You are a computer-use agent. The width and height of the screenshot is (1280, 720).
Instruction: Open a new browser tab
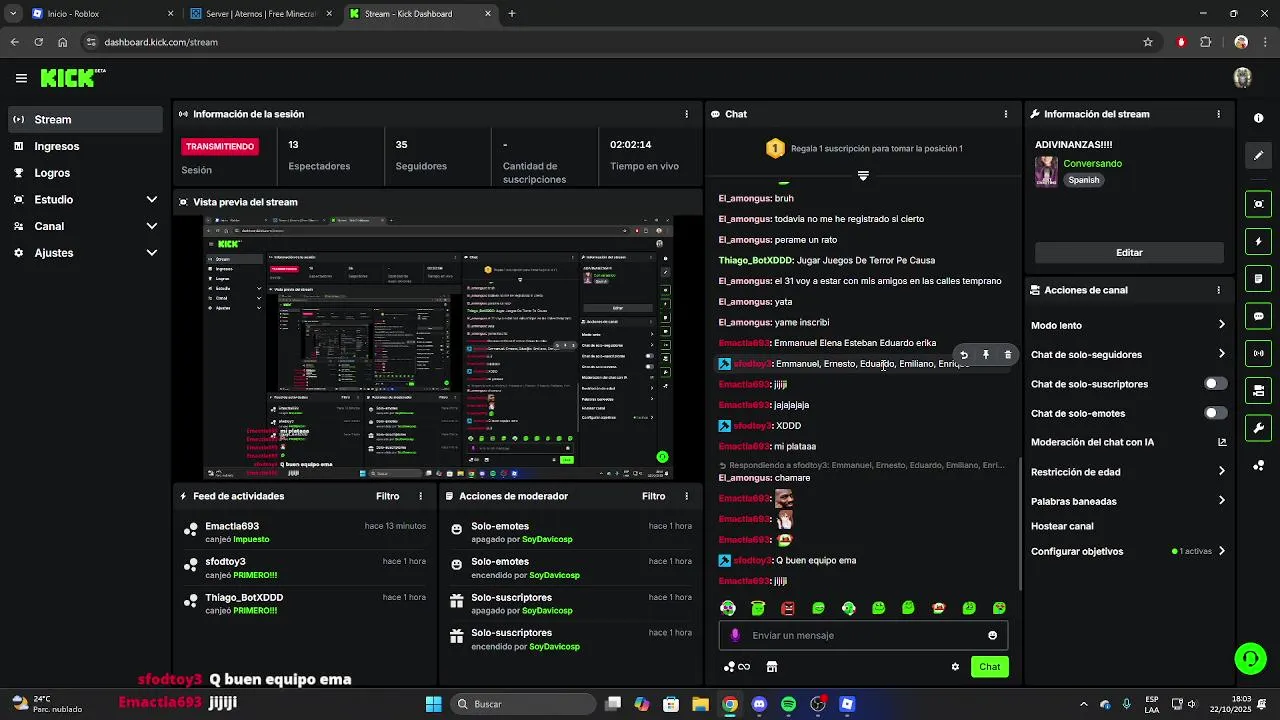tap(512, 14)
